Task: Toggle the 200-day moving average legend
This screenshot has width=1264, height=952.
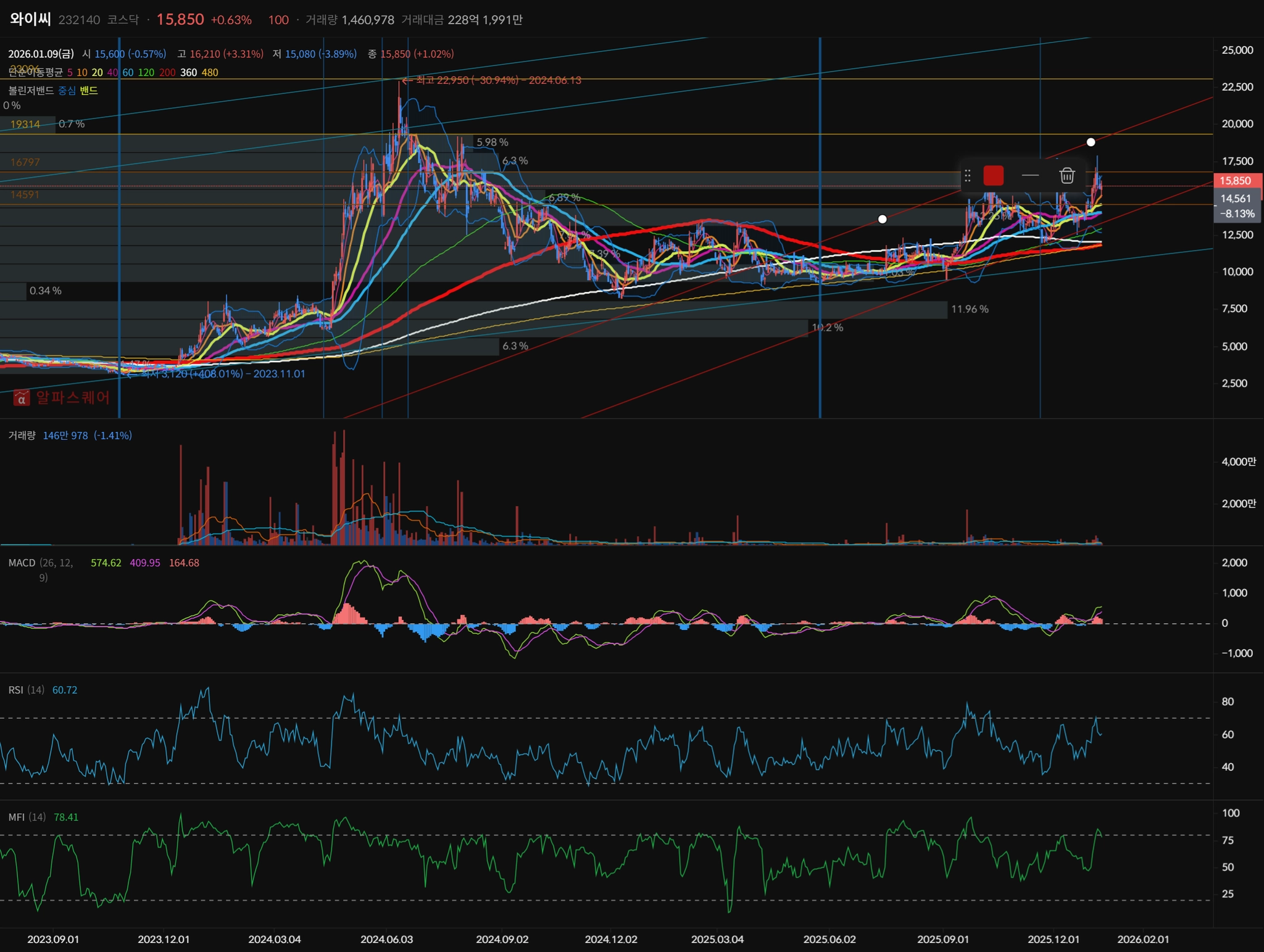Action: click(x=167, y=73)
